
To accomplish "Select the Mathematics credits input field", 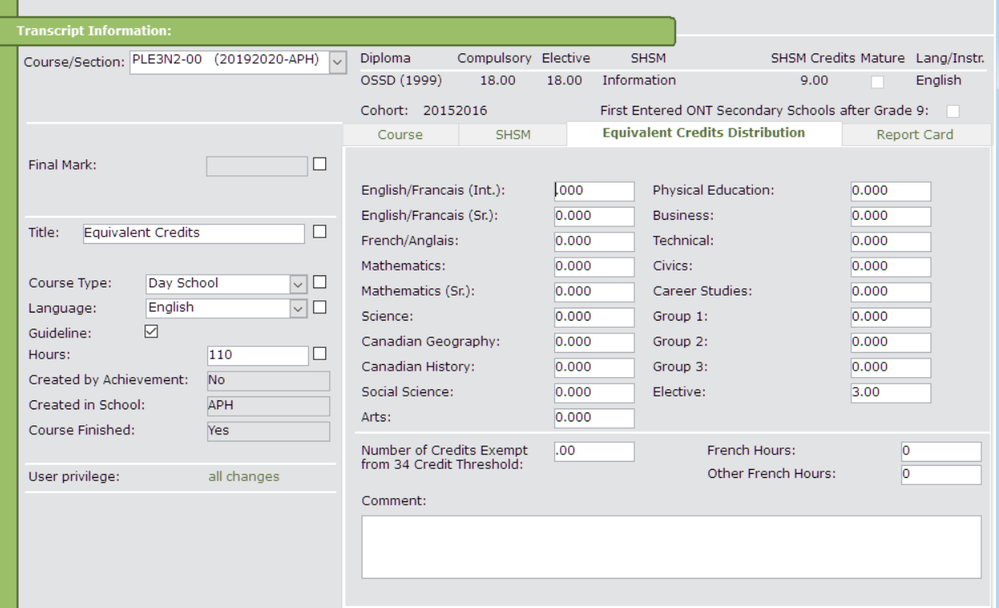I will 594,267.
